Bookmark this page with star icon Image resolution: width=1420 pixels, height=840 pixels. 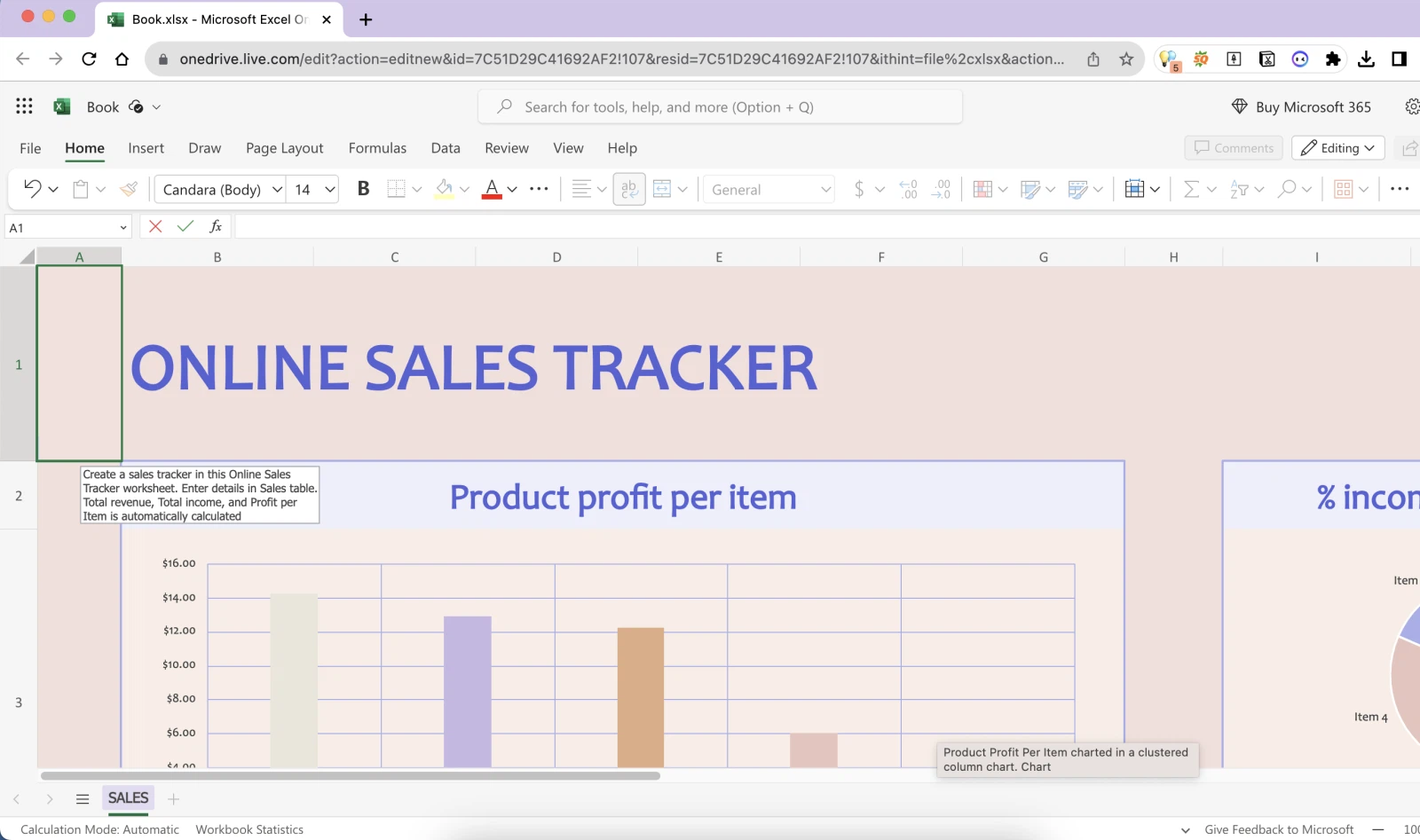1126,59
